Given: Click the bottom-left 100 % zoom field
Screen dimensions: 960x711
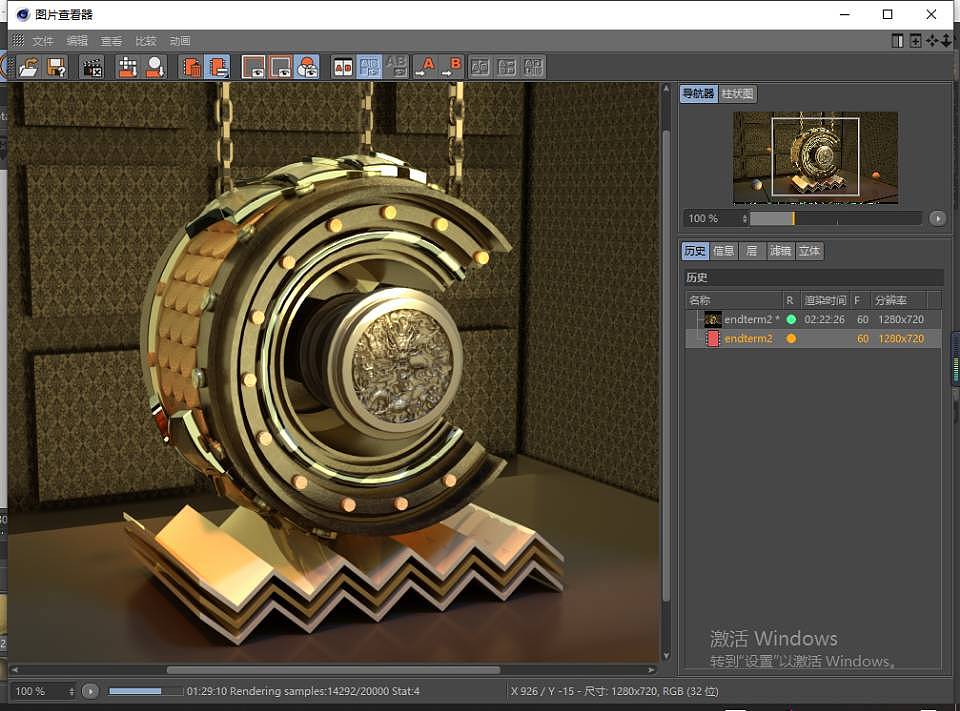Looking at the screenshot, I should 38,691.
